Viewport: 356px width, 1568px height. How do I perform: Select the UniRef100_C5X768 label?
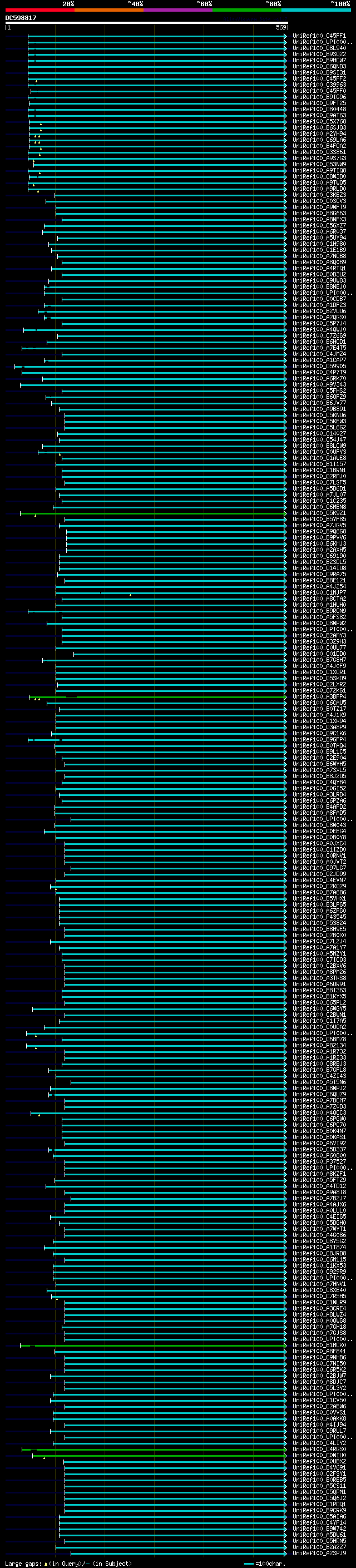point(319,122)
